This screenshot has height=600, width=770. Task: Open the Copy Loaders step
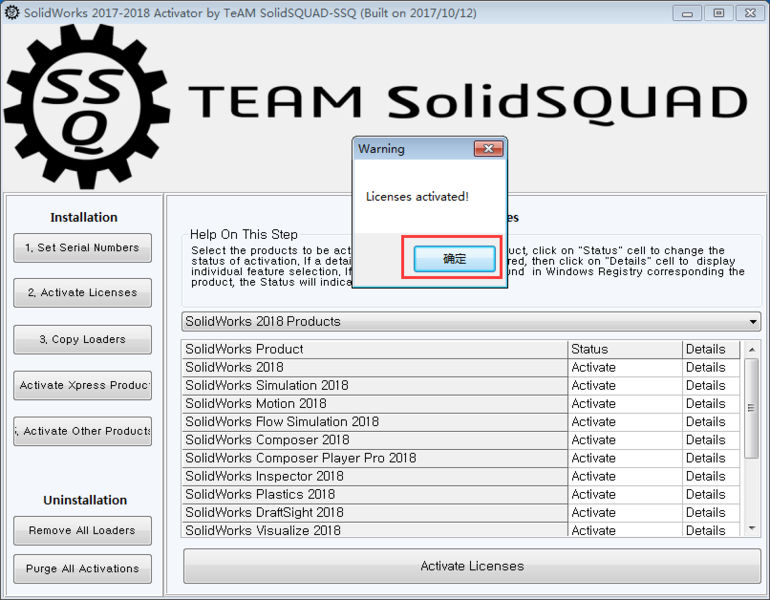pos(82,339)
